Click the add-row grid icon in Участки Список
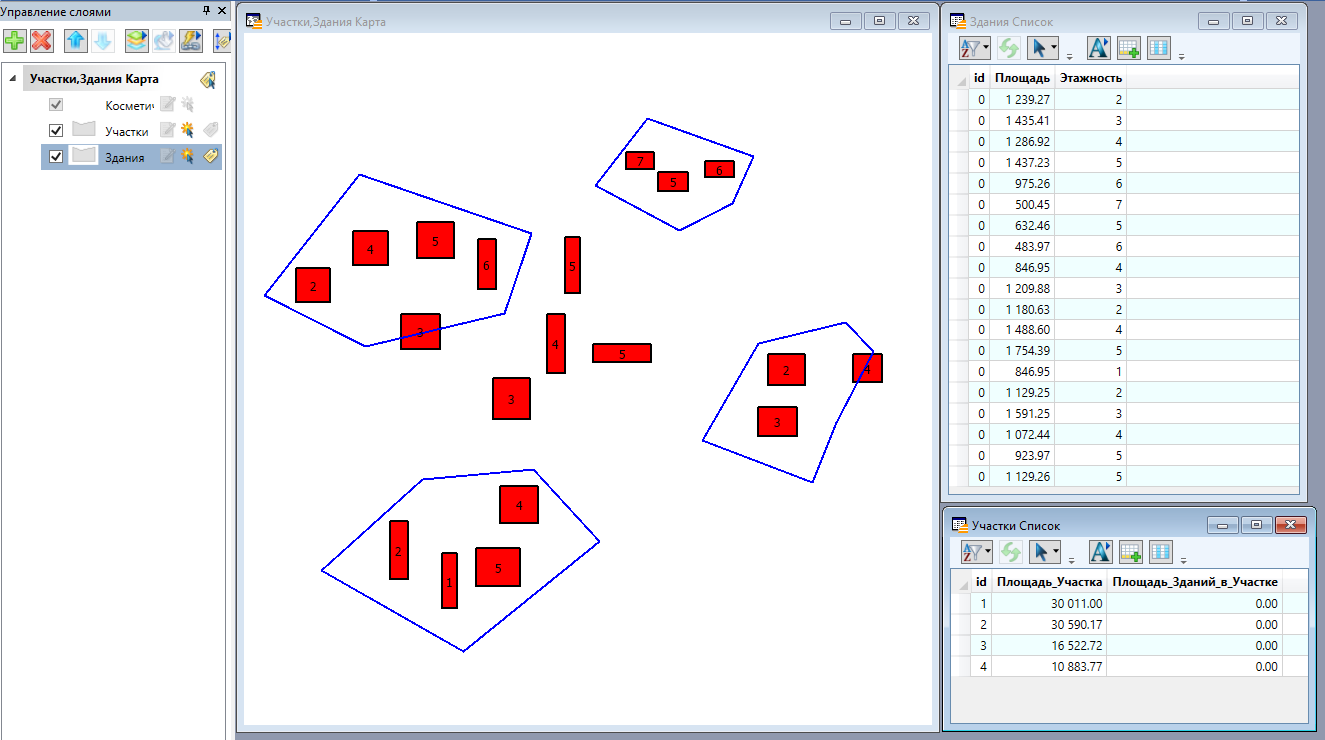 point(1129,552)
